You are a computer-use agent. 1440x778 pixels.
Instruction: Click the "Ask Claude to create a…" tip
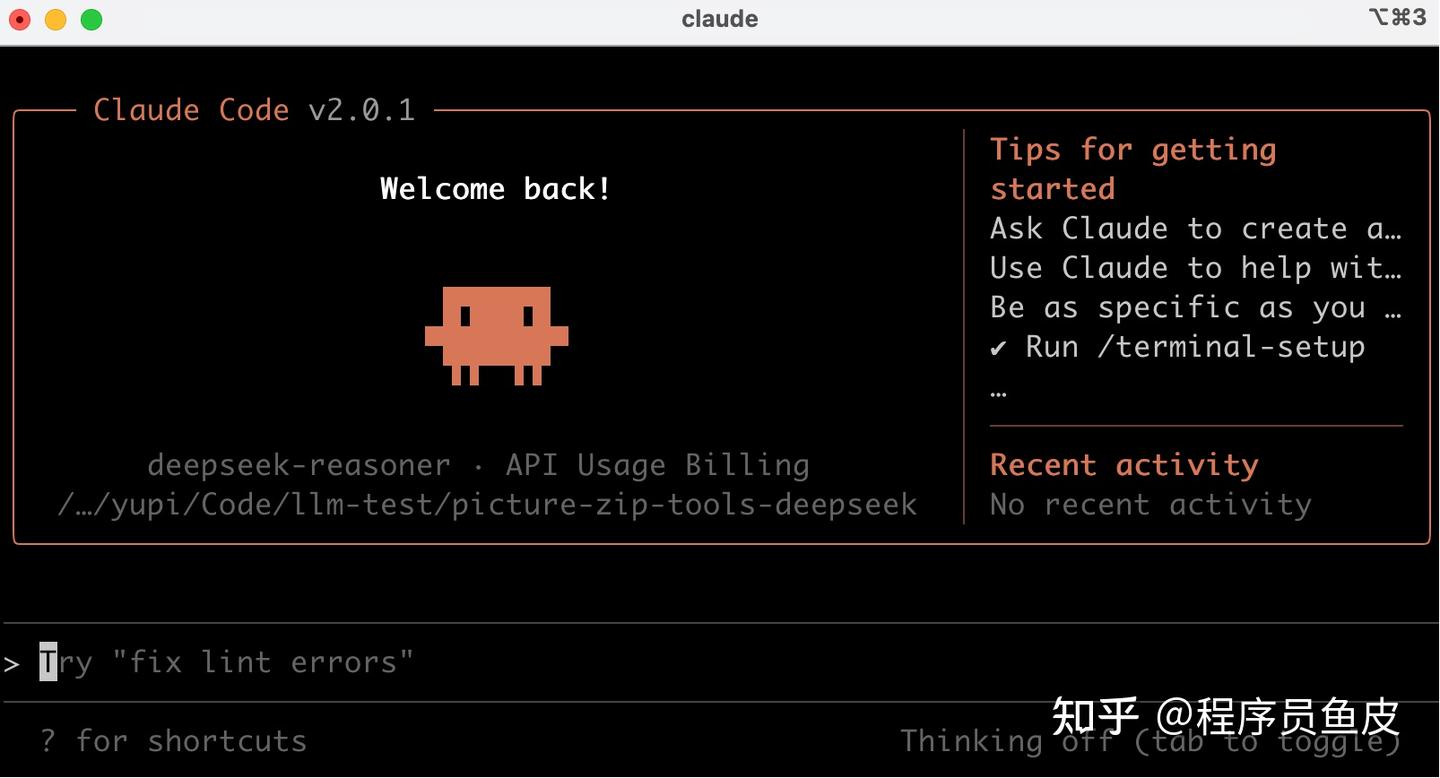(x=1196, y=228)
